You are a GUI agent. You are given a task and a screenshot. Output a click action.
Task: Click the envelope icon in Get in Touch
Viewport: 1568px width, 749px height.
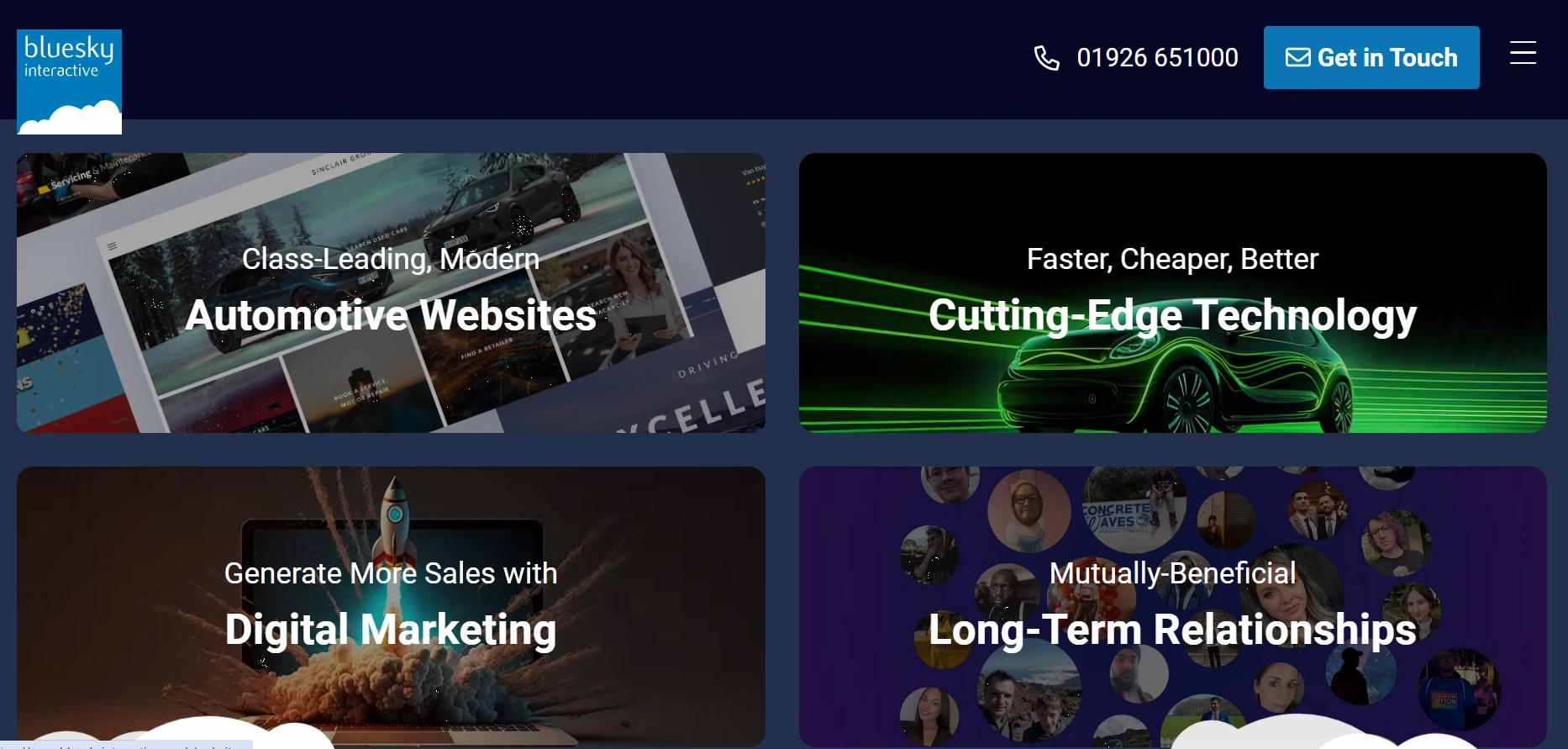[x=1297, y=57]
